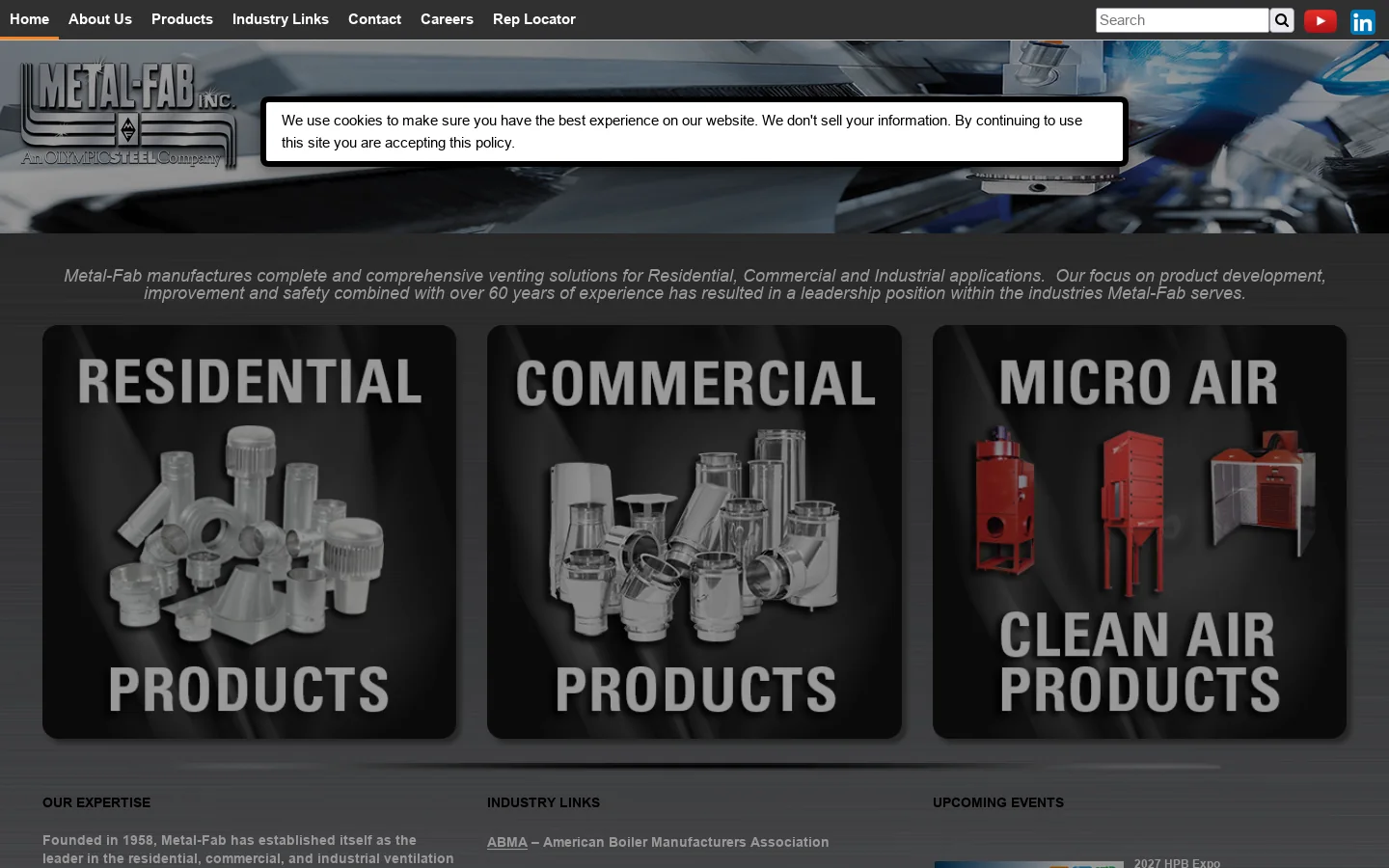
Task: Click the Metal-Fab Inc. logo
Action: click(128, 113)
